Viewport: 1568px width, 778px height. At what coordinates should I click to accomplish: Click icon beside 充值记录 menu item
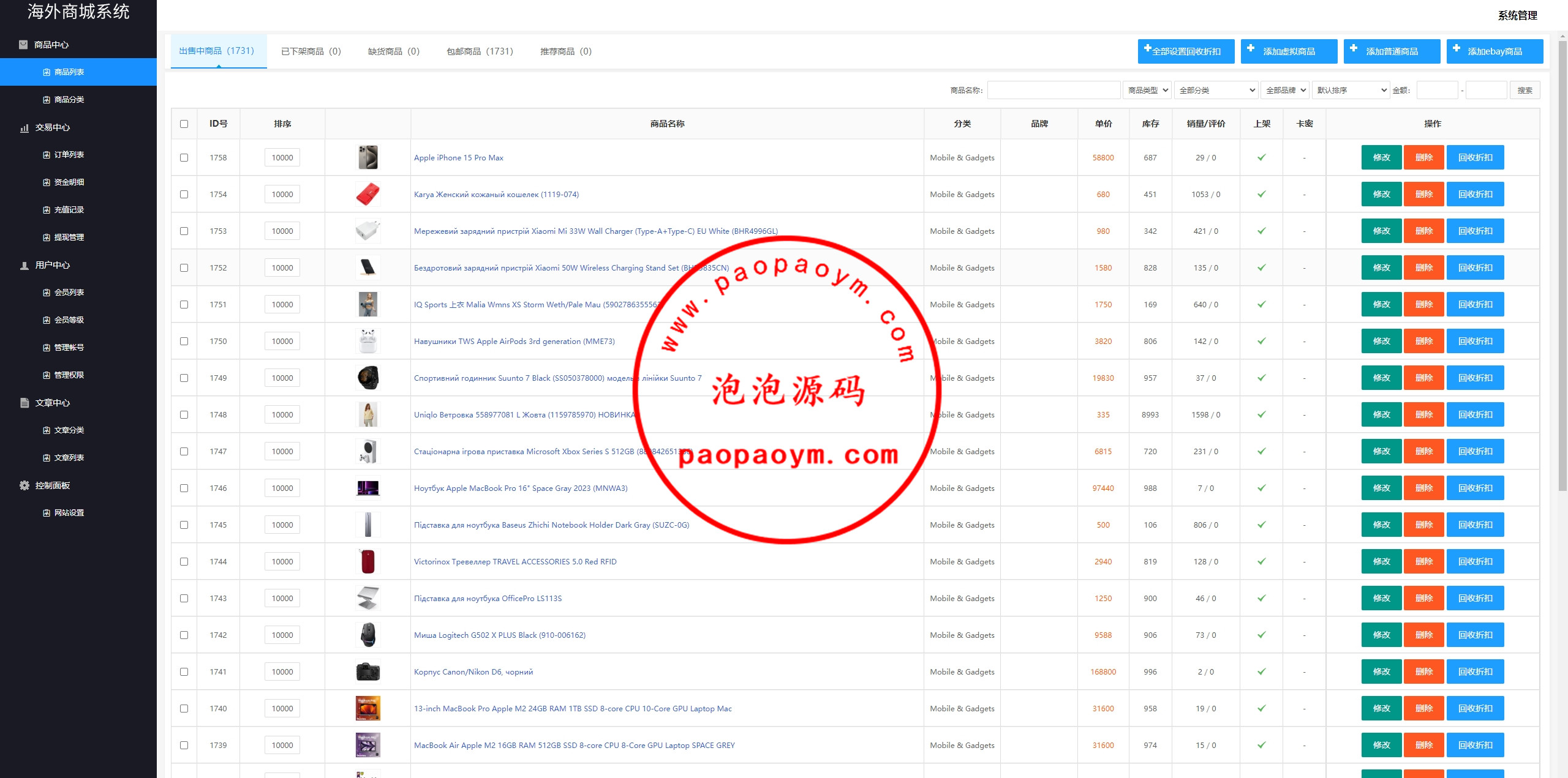(47, 210)
